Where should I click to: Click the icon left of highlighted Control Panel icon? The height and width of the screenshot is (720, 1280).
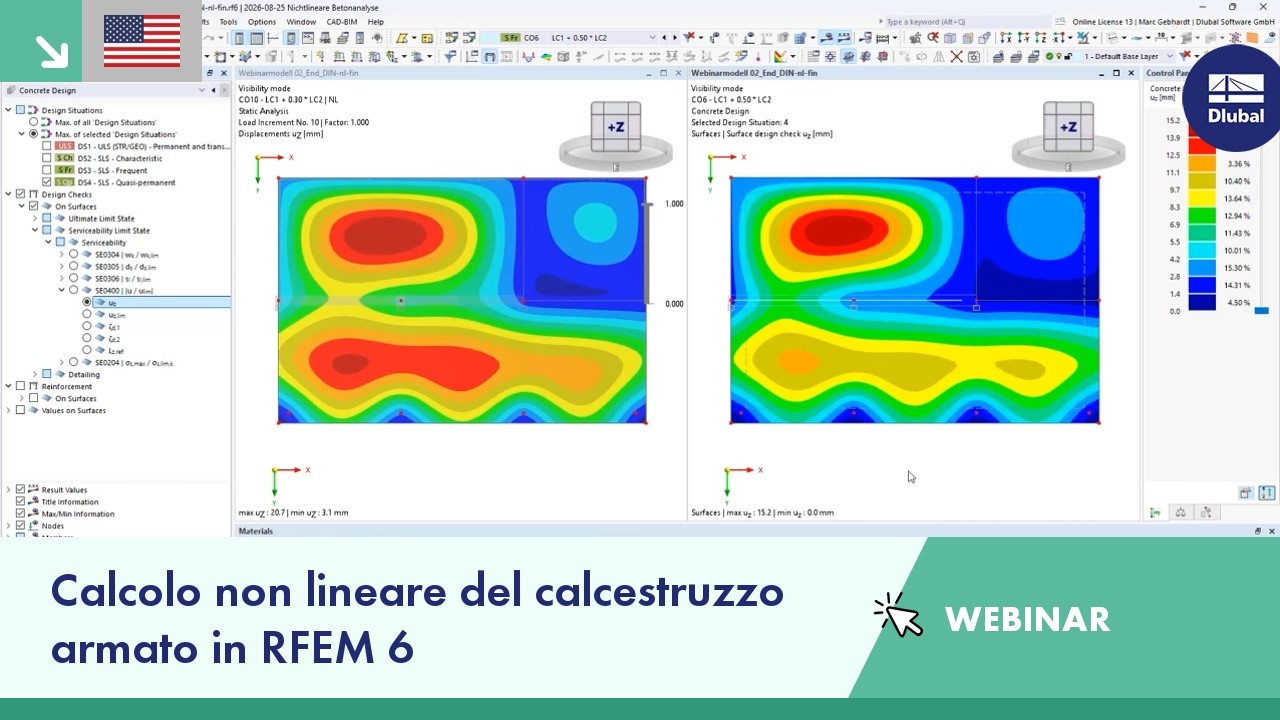1246,493
